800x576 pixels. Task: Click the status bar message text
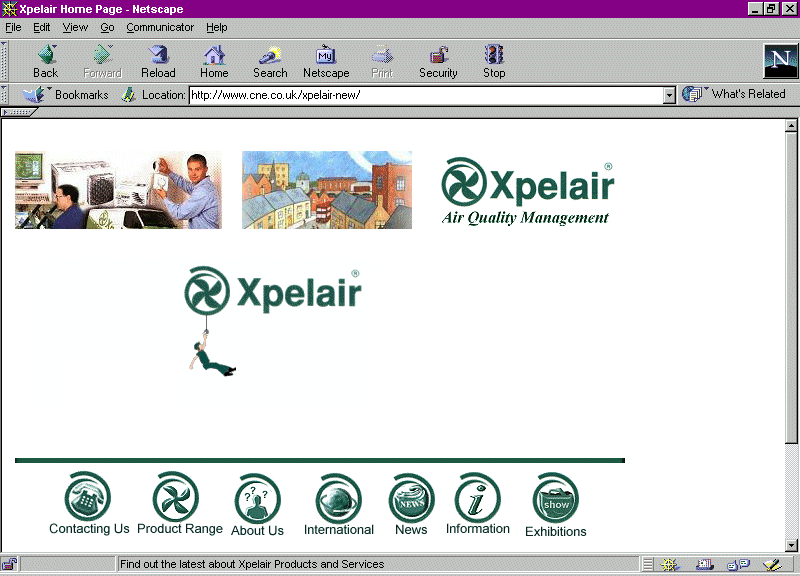(252, 564)
